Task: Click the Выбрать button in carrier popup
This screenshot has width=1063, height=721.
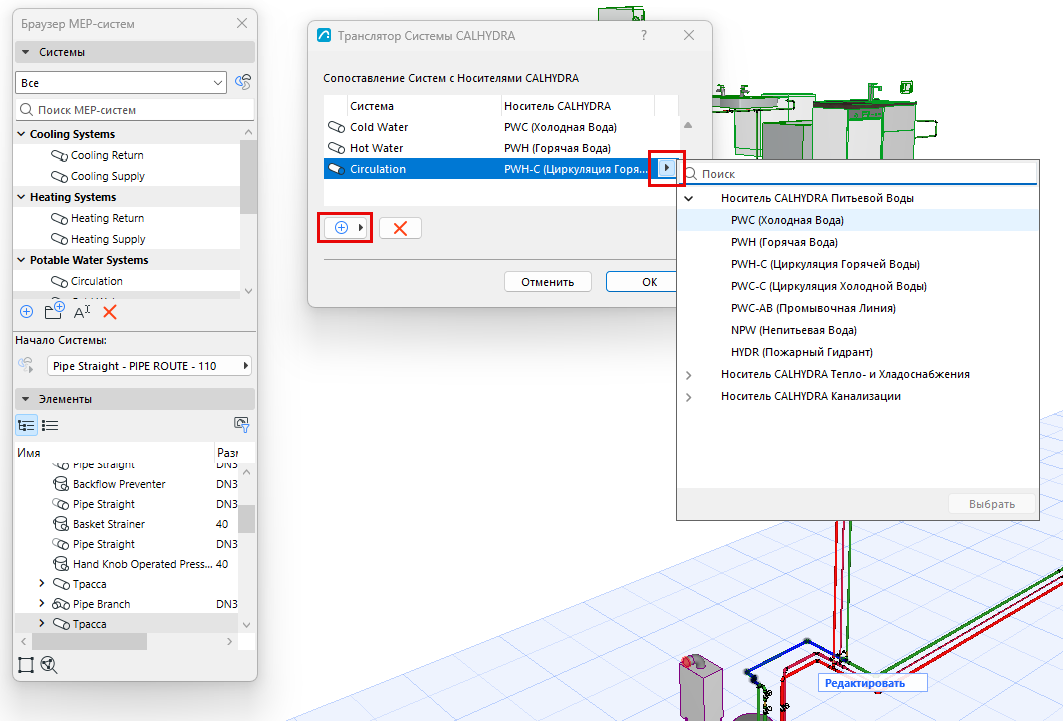Action: point(992,504)
